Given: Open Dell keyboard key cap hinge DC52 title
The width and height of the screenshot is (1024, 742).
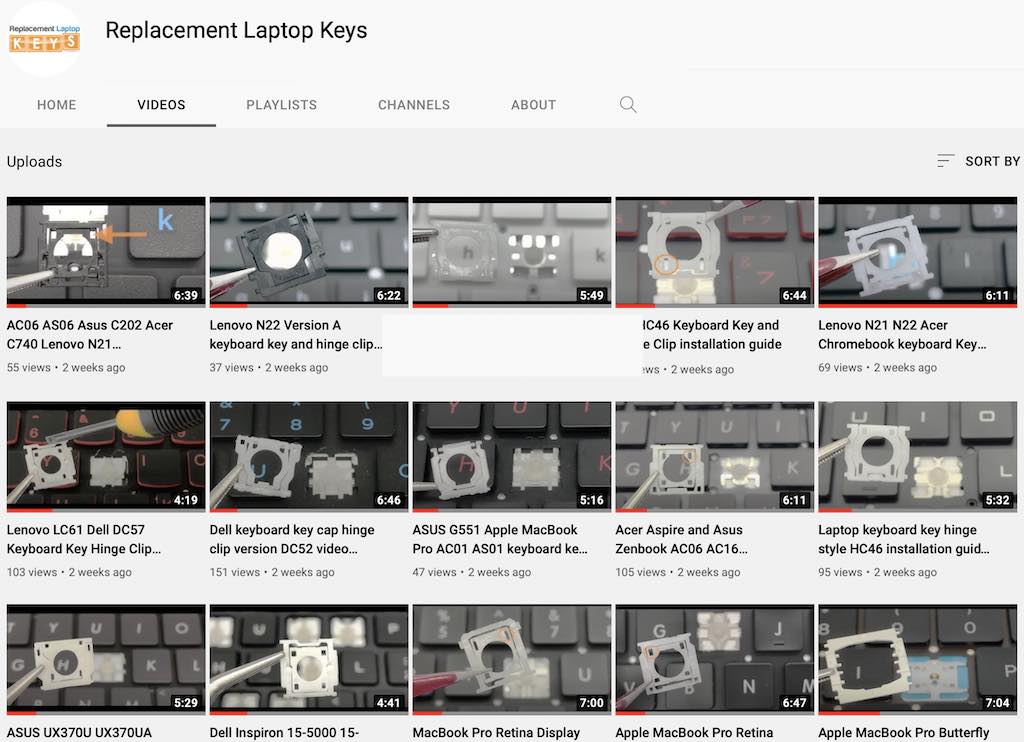Looking at the screenshot, I should tap(292, 539).
